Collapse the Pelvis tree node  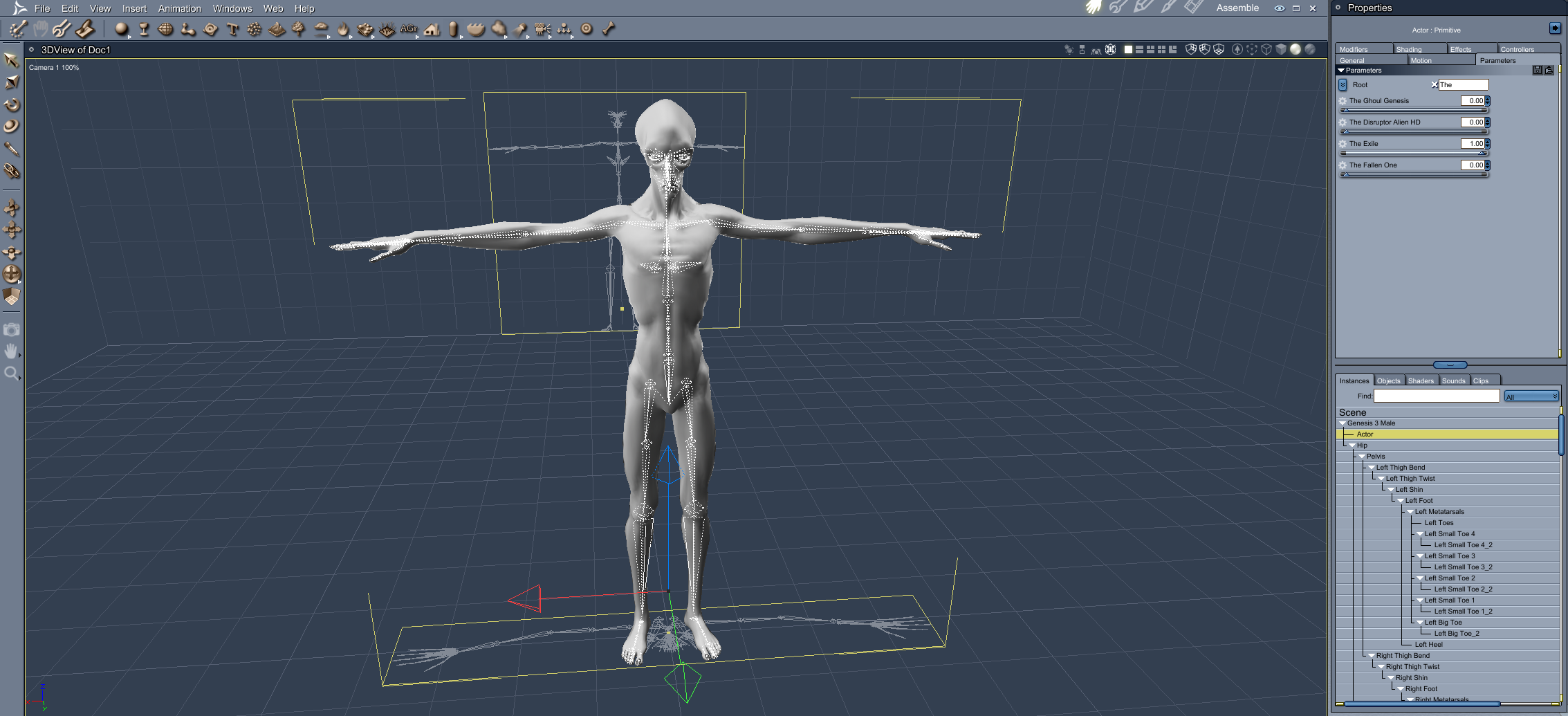point(1362,457)
